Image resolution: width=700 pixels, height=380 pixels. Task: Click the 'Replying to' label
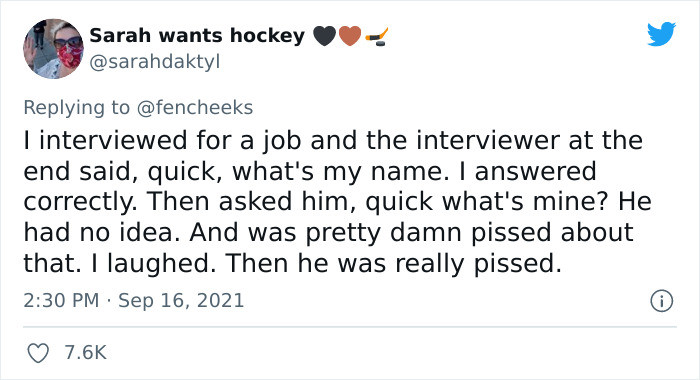coord(76,108)
